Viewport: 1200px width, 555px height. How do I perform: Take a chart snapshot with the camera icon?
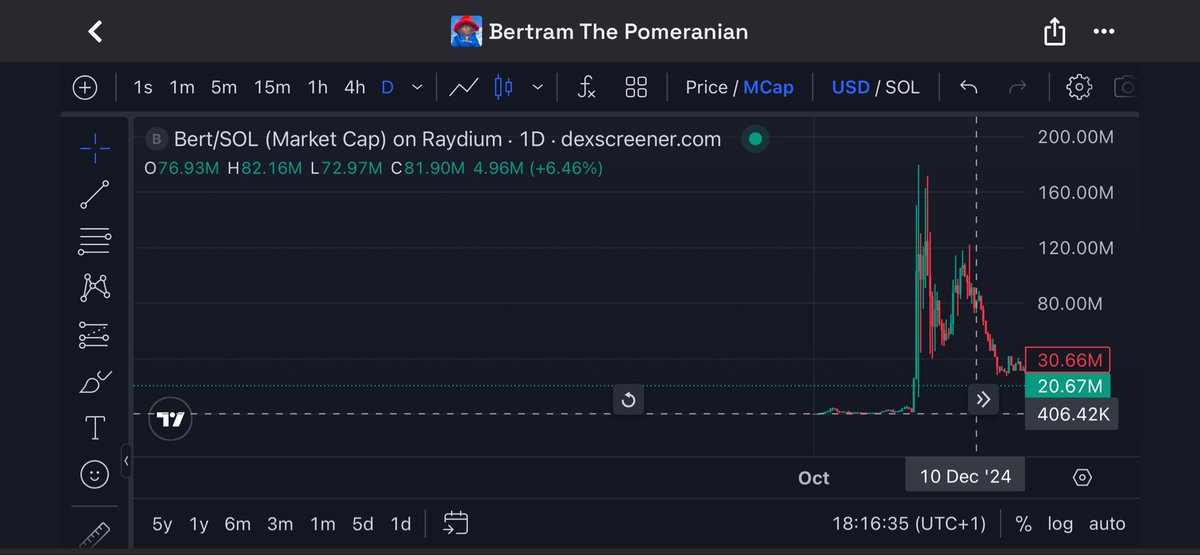click(1127, 87)
